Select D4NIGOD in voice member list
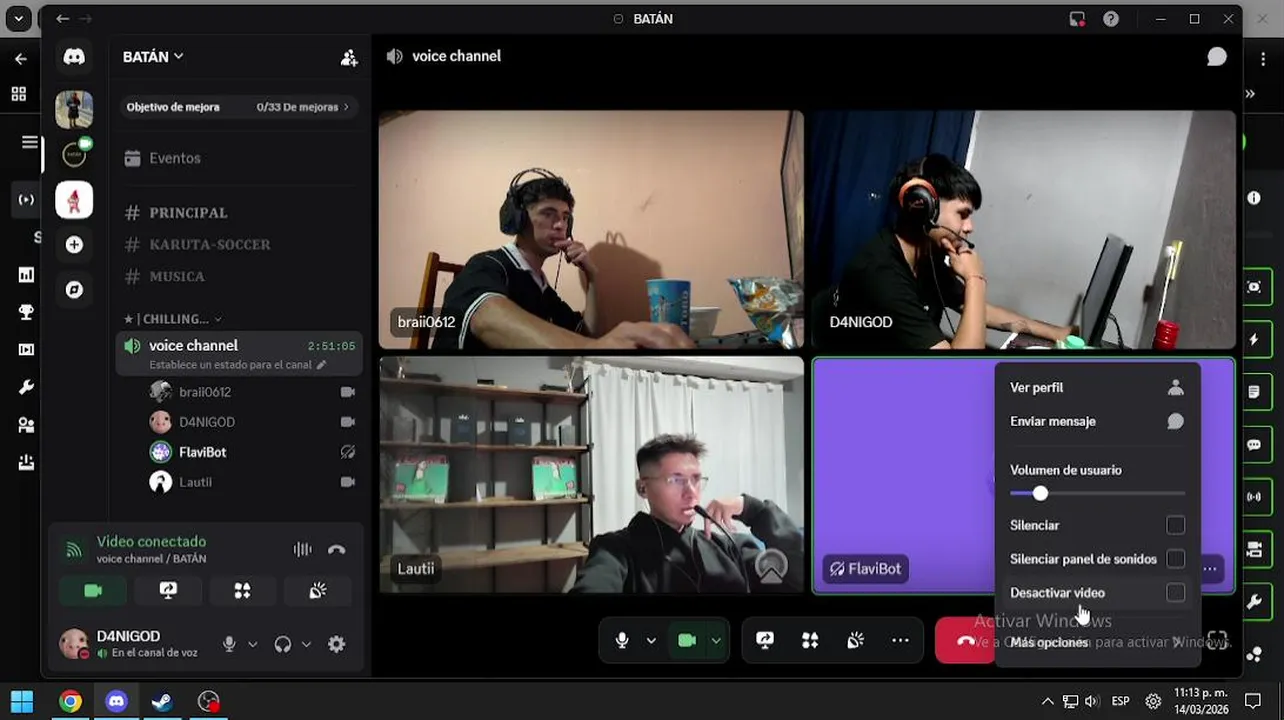Image resolution: width=1284 pixels, height=720 pixels. [252, 422]
